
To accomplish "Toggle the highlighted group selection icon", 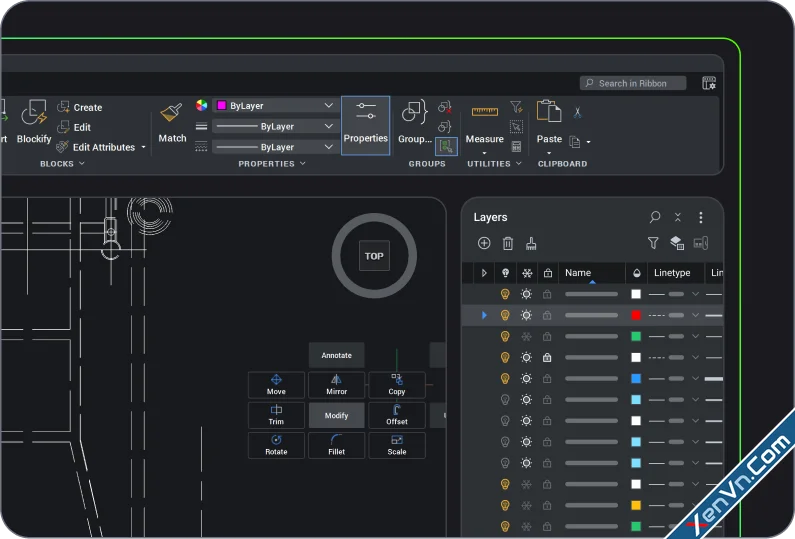I will pos(446,147).
